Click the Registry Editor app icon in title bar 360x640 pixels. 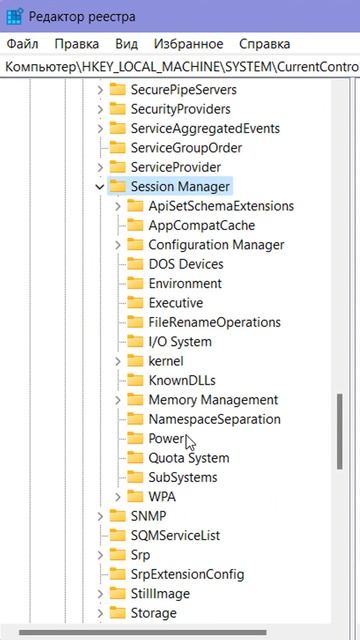click(14, 17)
